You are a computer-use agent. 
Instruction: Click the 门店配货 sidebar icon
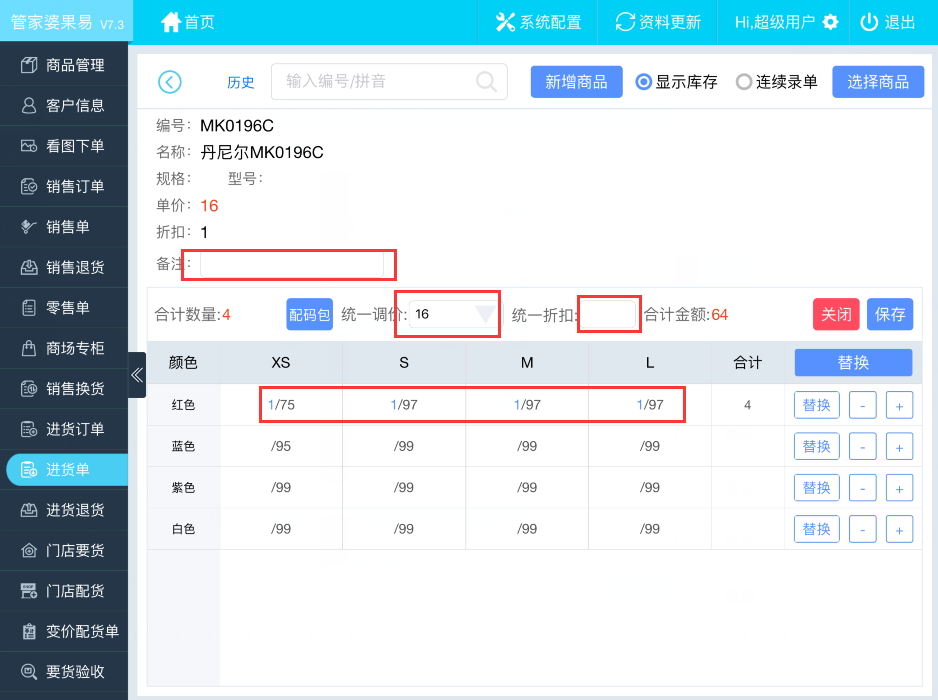tap(29, 591)
